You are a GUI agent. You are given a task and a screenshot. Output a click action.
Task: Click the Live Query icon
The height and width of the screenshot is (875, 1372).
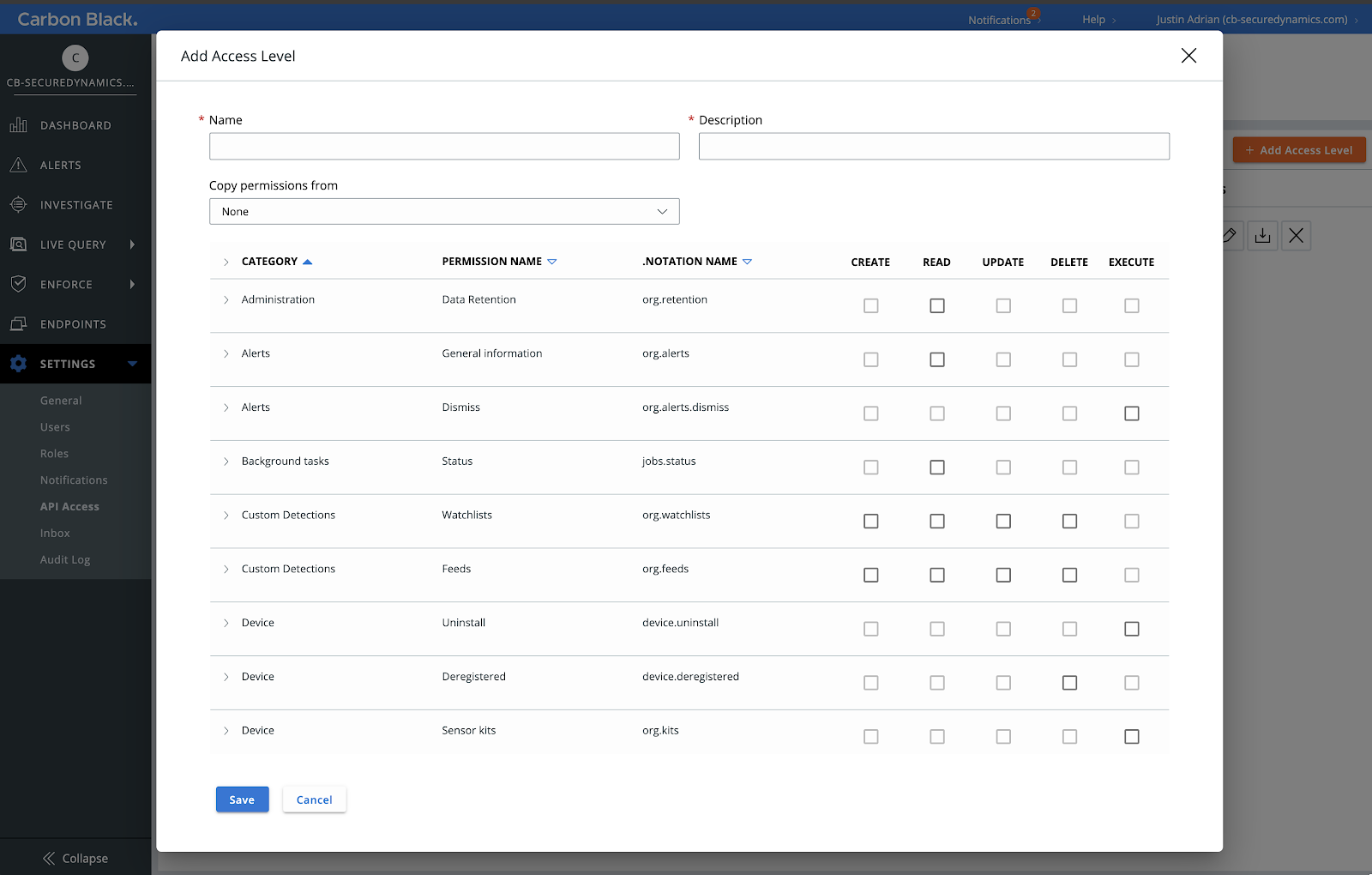click(19, 244)
